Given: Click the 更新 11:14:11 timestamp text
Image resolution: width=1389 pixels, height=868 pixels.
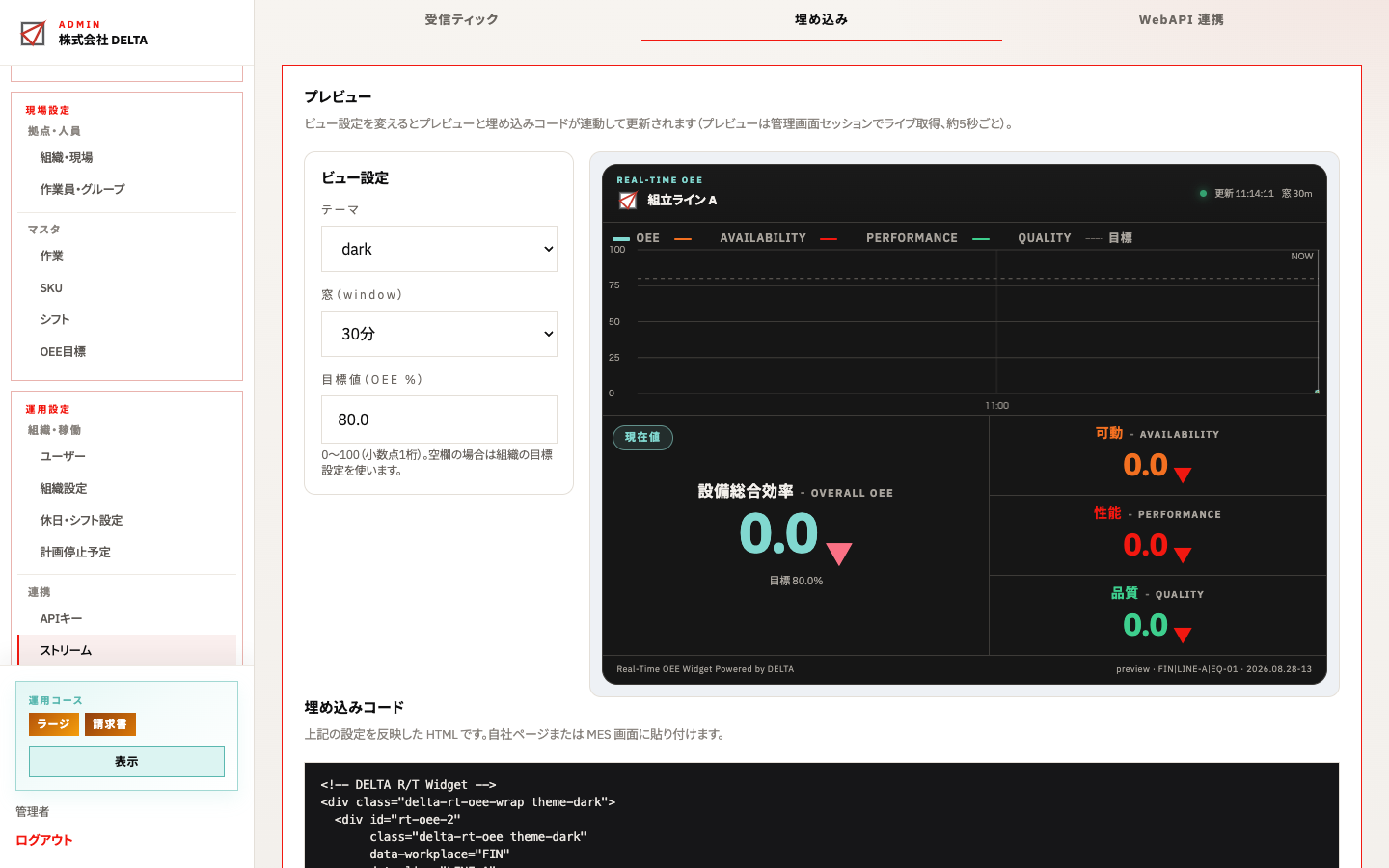Looking at the screenshot, I should click(1244, 194).
